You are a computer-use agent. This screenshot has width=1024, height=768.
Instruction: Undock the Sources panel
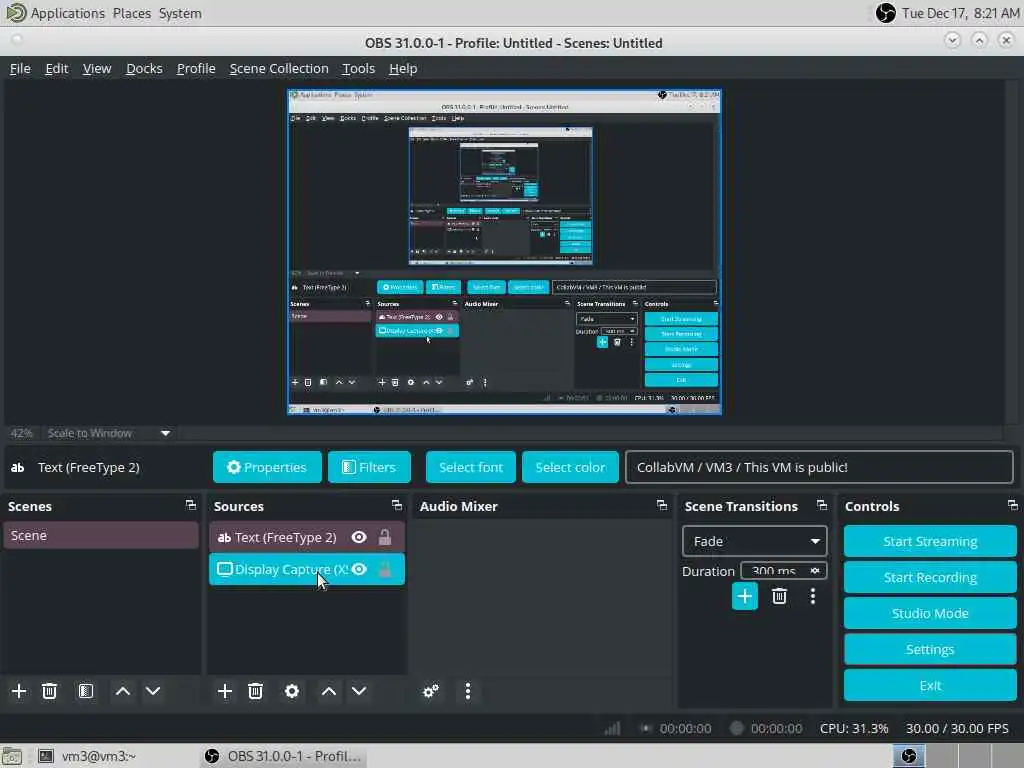[x=396, y=505]
